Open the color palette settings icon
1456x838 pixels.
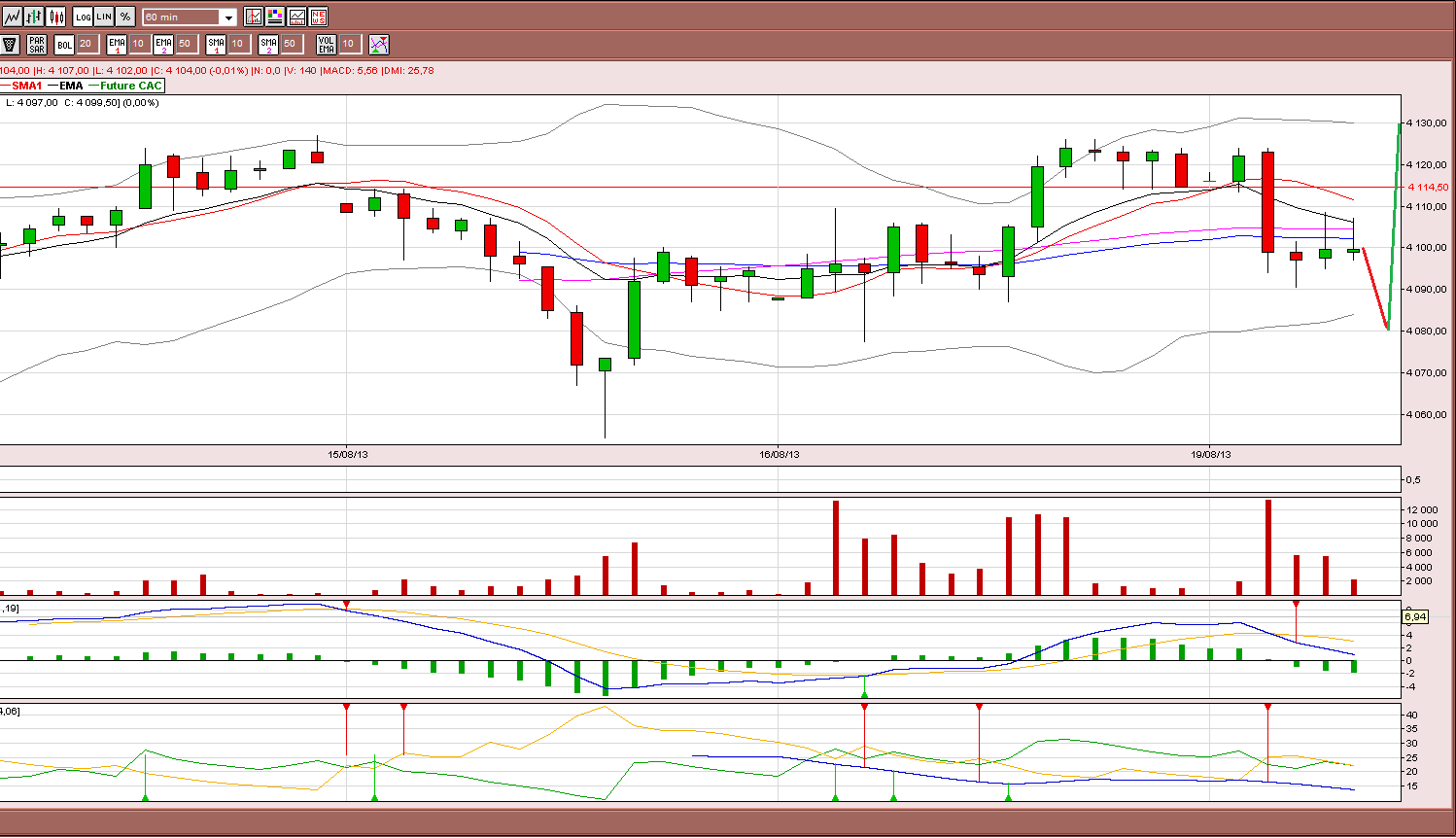(275, 17)
